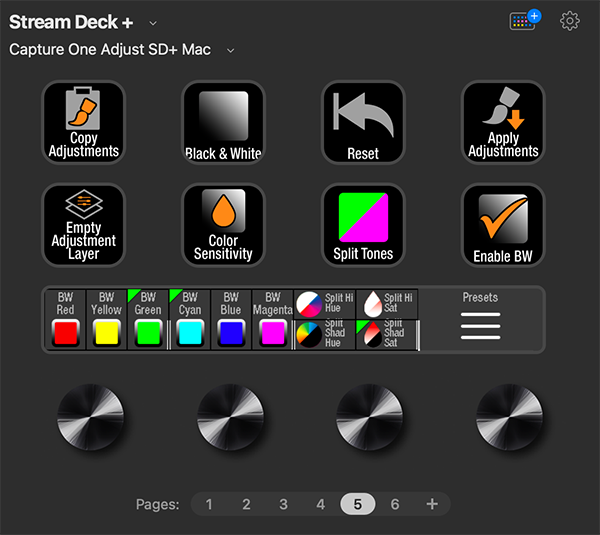
Task: Add a new page with plus button
Action: 432,504
